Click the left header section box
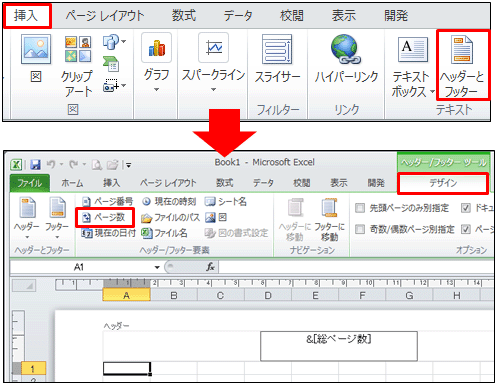The image size is (496, 385). (182, 346)
